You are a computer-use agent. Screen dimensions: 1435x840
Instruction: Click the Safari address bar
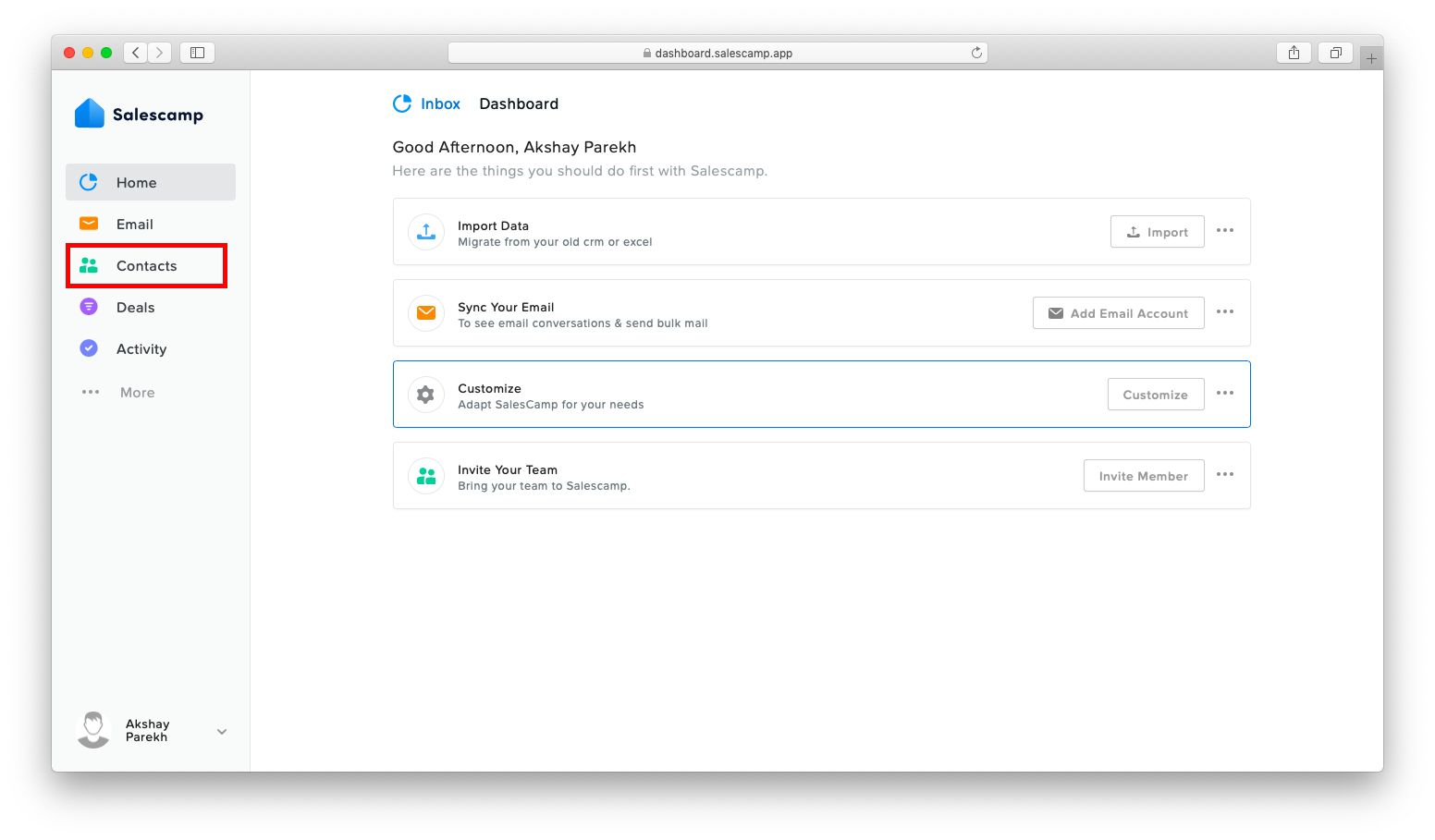717,53
